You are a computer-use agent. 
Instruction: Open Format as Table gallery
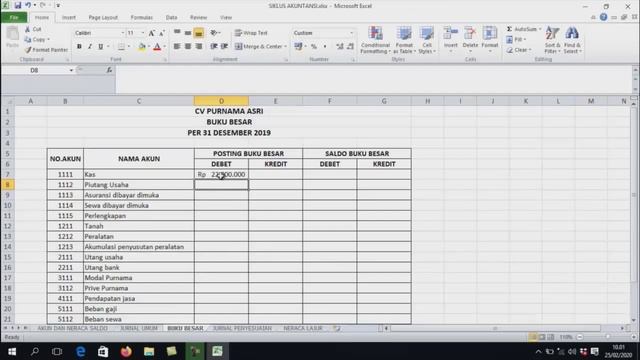404,40
